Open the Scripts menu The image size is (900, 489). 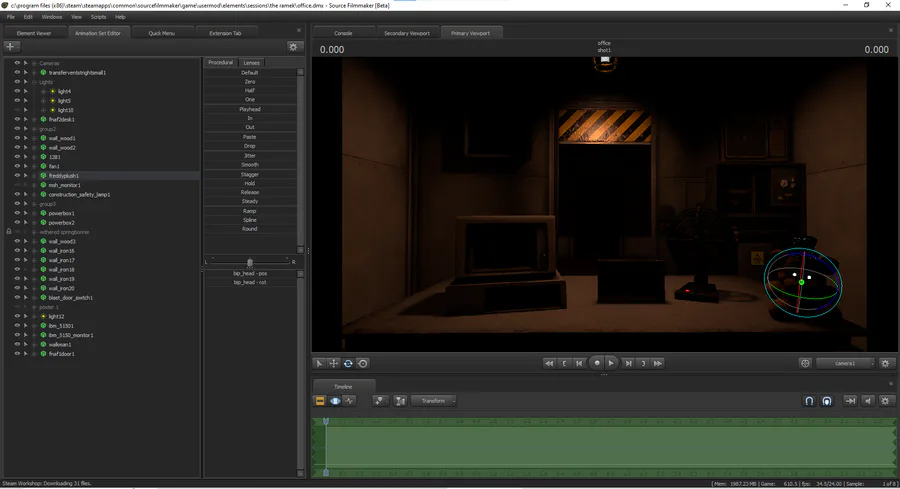coord(98,17)
